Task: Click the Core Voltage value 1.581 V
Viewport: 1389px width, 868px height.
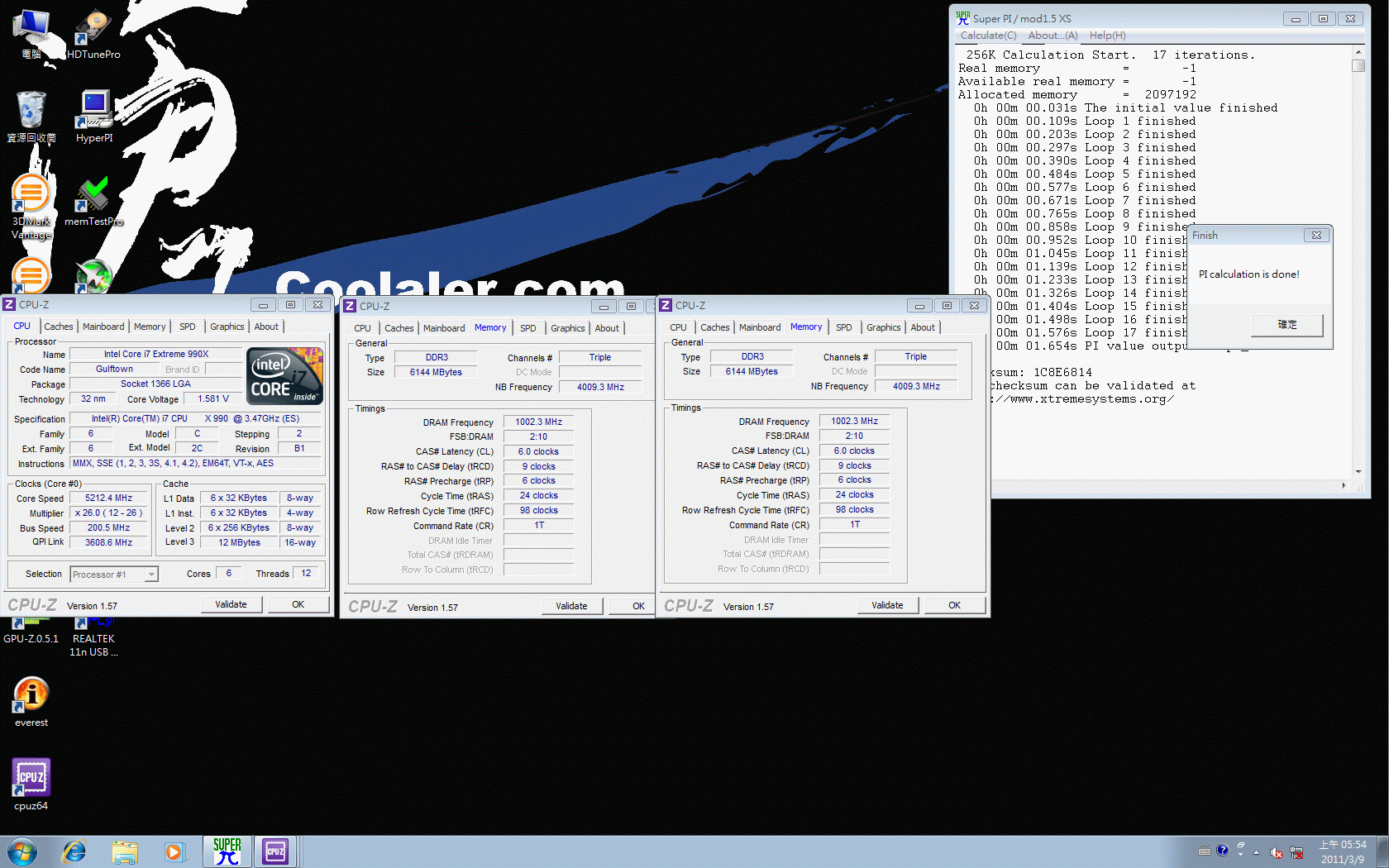Action: coord(213,398)
